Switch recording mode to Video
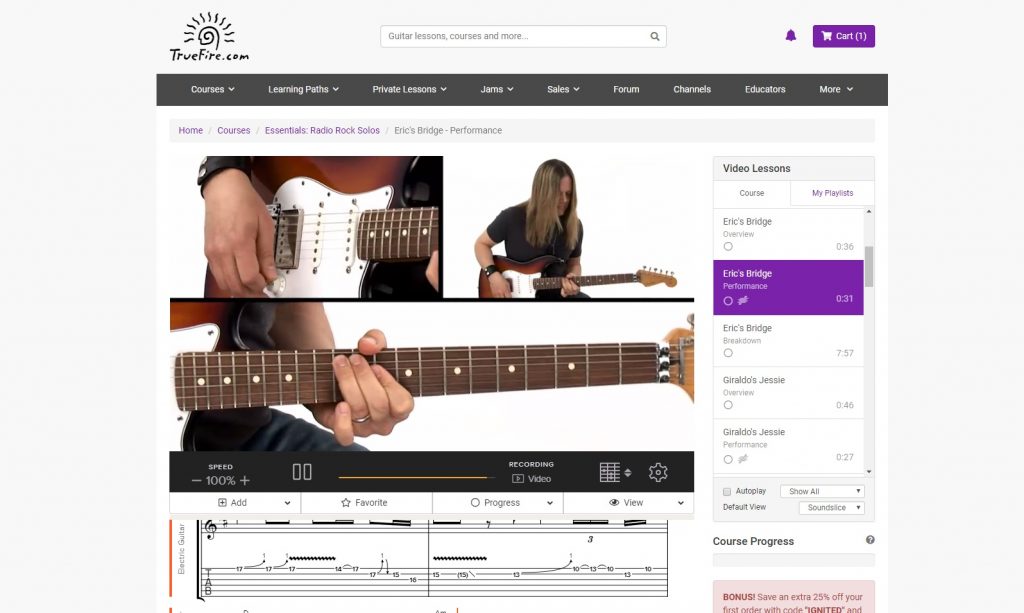 point(532,479)
